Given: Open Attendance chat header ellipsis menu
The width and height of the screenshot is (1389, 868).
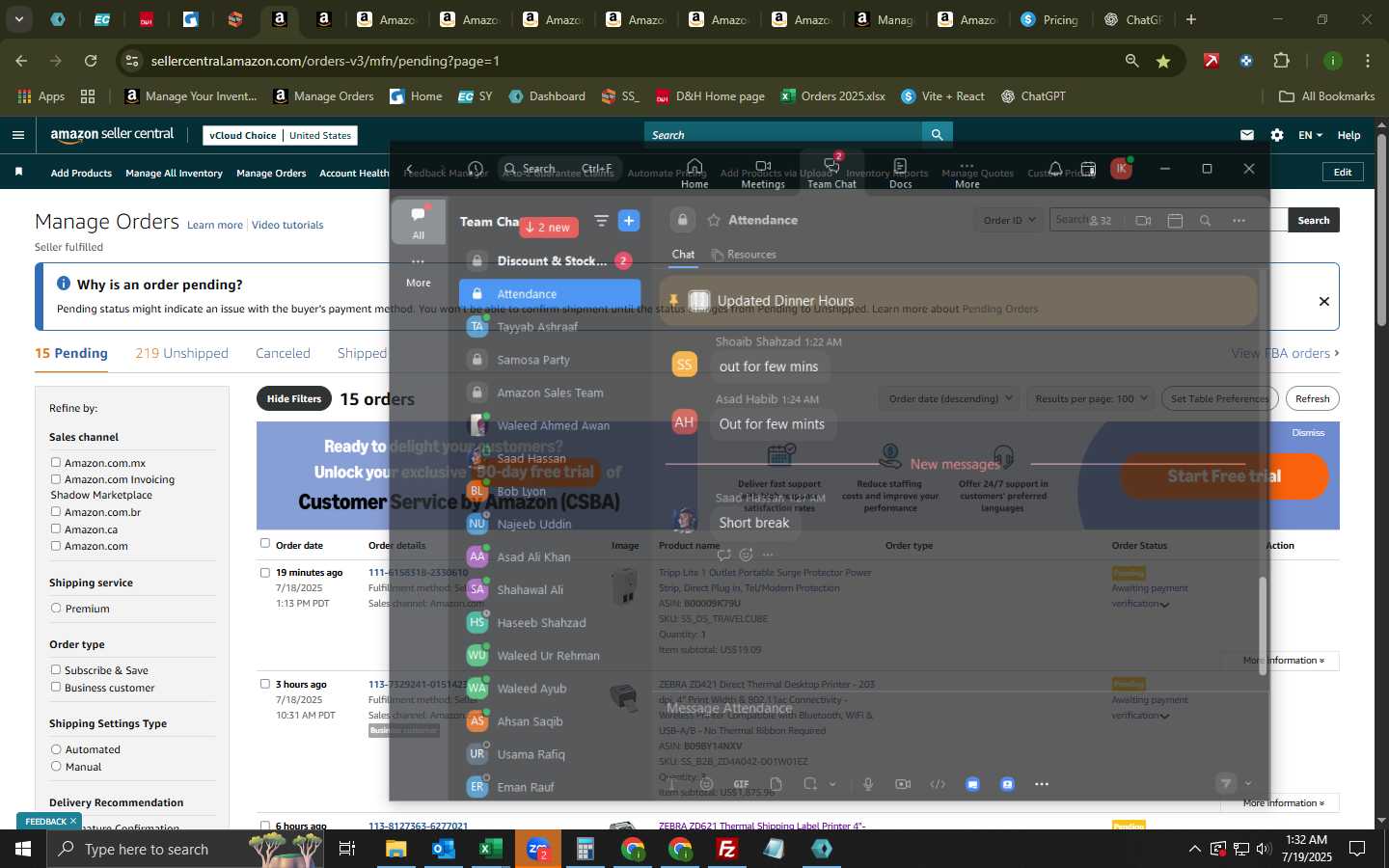Looking at the screenshot, I should tap(1239, 220).
